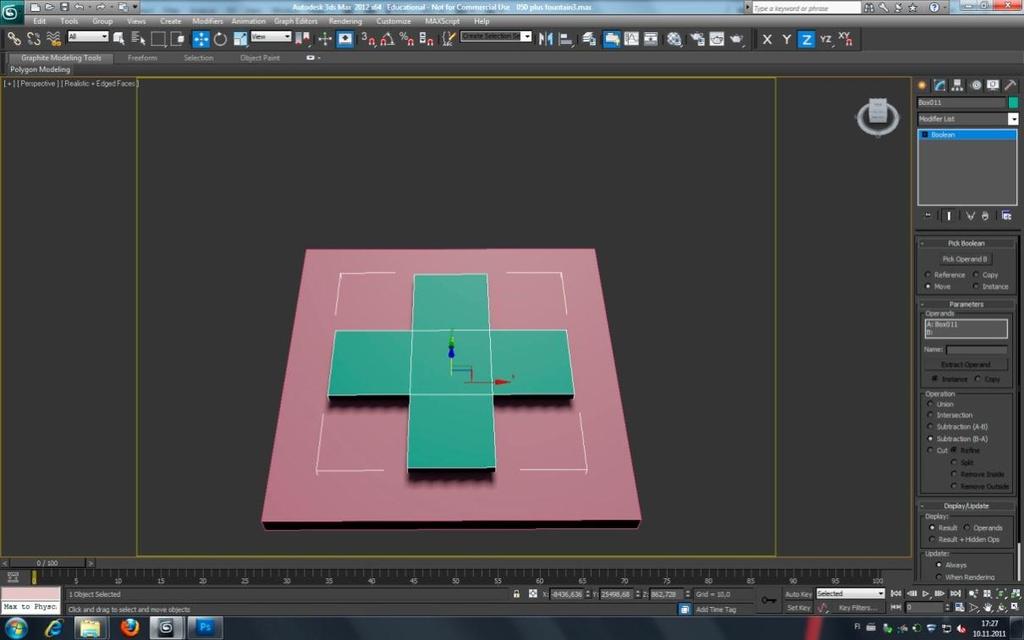Screen dimensions: 1024x640
Task: Click the Mirror tool icon
Action: click(x=545, y=39)
